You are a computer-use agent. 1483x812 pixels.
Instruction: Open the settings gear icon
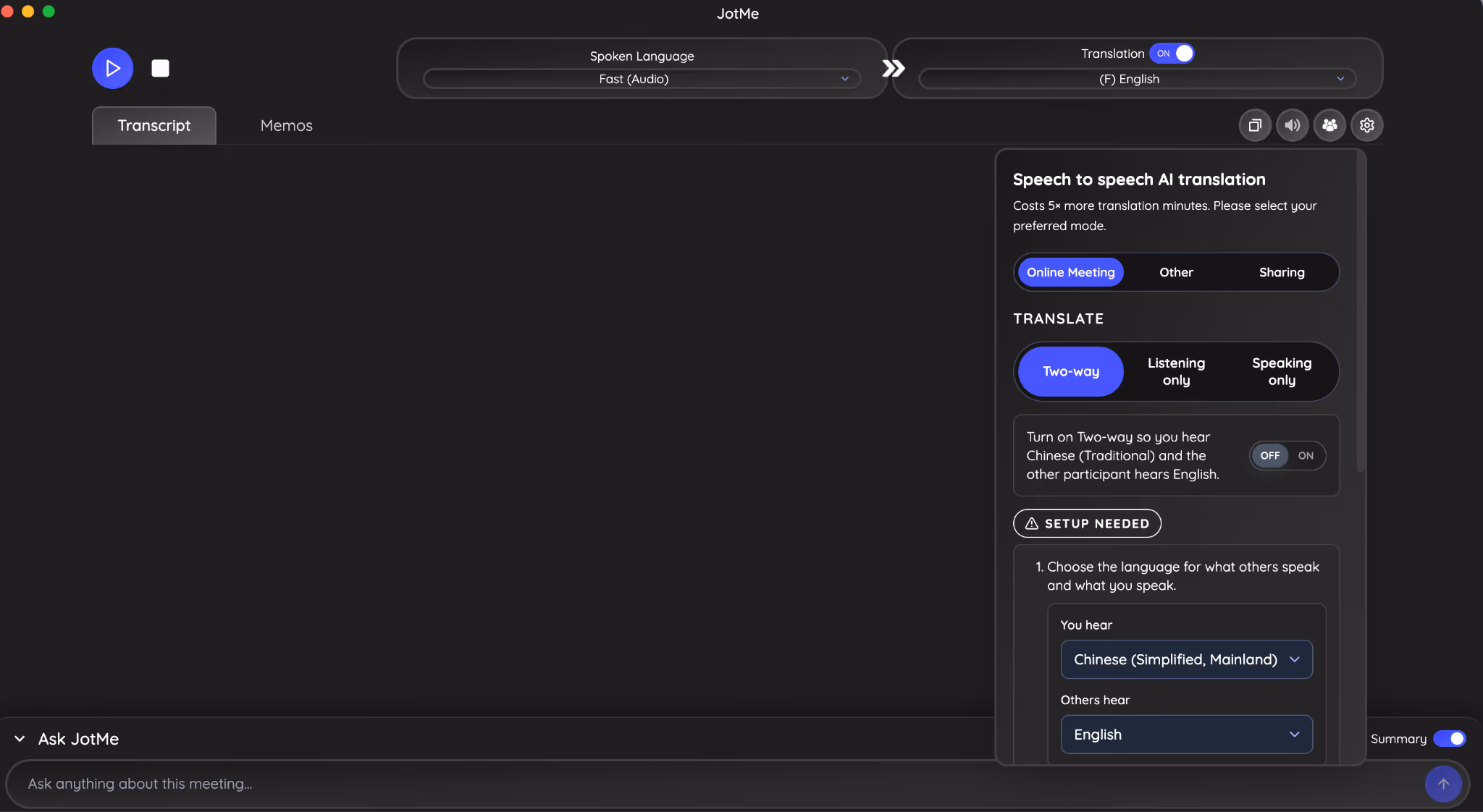1367,125
